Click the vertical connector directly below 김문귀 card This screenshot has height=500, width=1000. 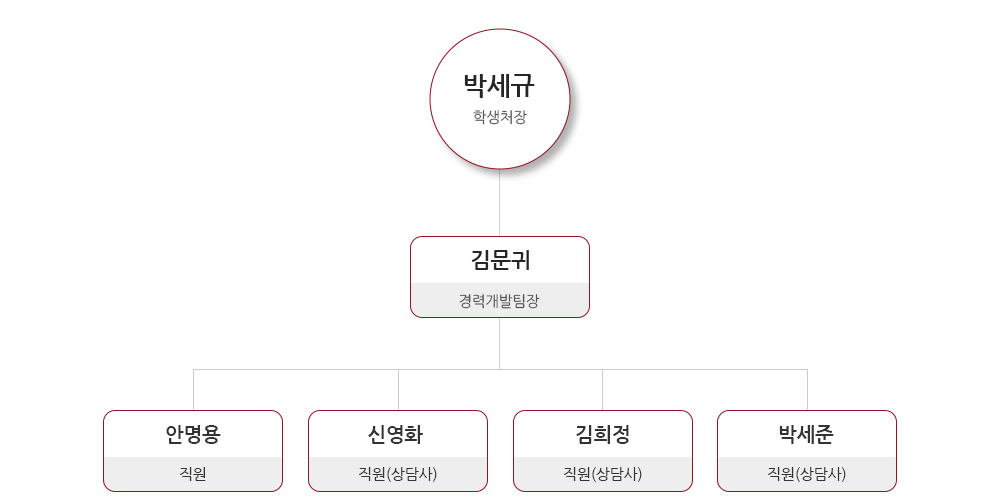tap(499, 343)
